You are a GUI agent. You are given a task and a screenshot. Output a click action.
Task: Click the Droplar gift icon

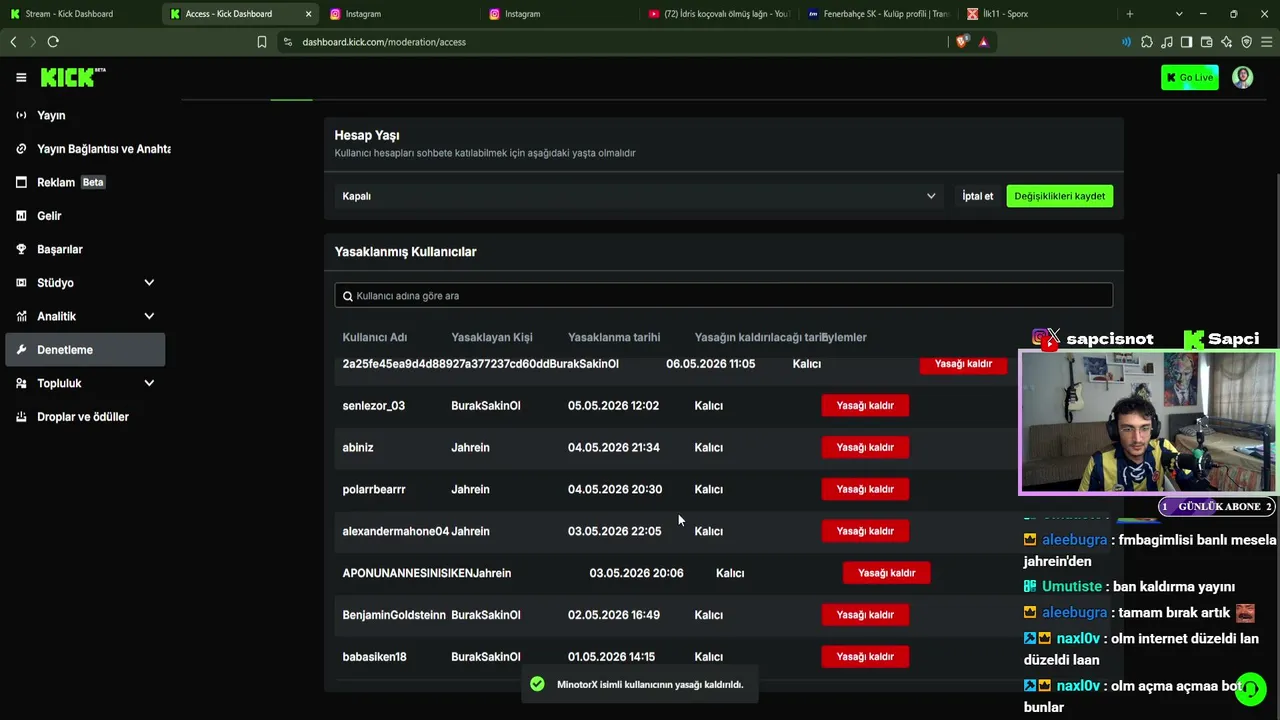(21, 417)
